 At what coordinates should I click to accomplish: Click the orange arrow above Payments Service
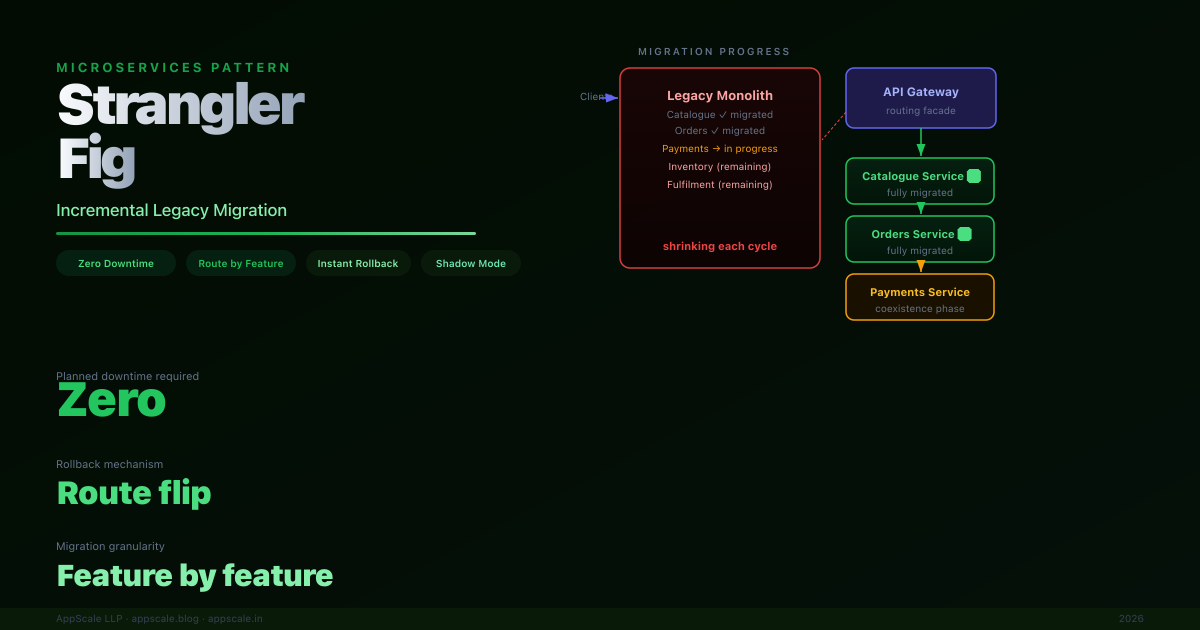(x=920, y=267)
